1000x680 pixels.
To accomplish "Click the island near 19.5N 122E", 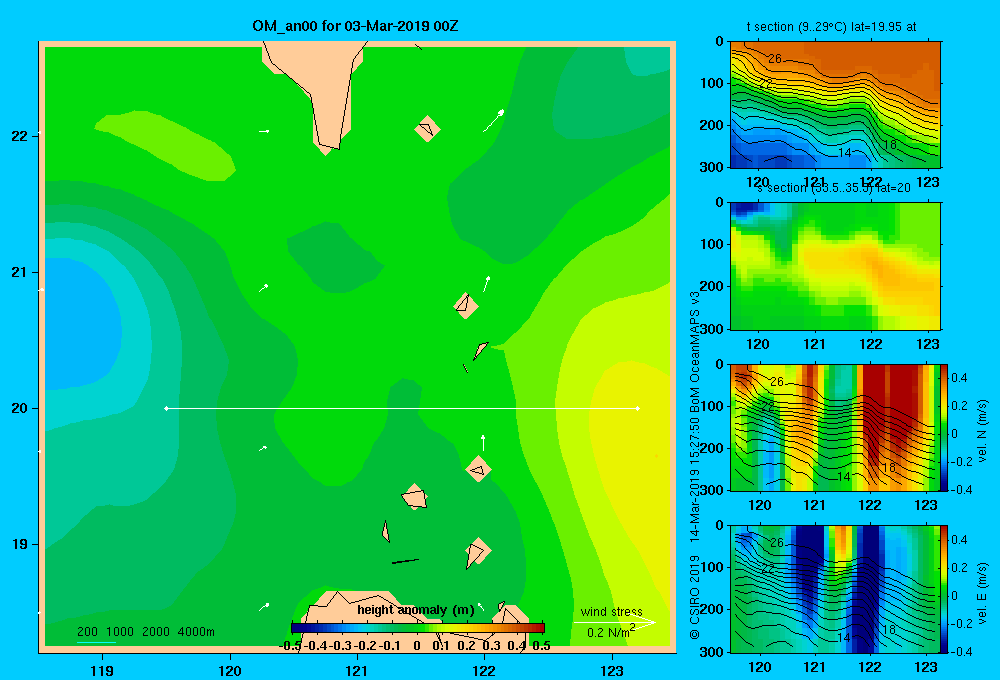I will [x=478, y=469].
